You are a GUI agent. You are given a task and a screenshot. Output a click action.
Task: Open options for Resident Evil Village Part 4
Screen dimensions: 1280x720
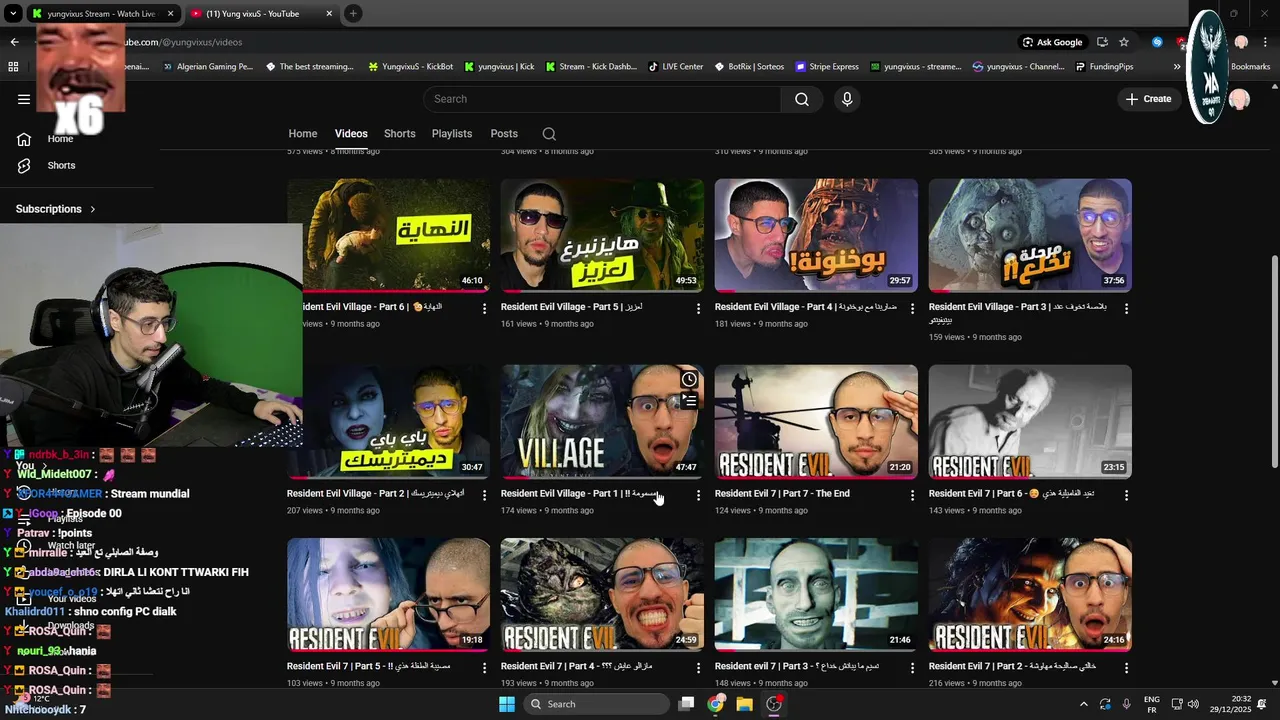coord(912,309)
